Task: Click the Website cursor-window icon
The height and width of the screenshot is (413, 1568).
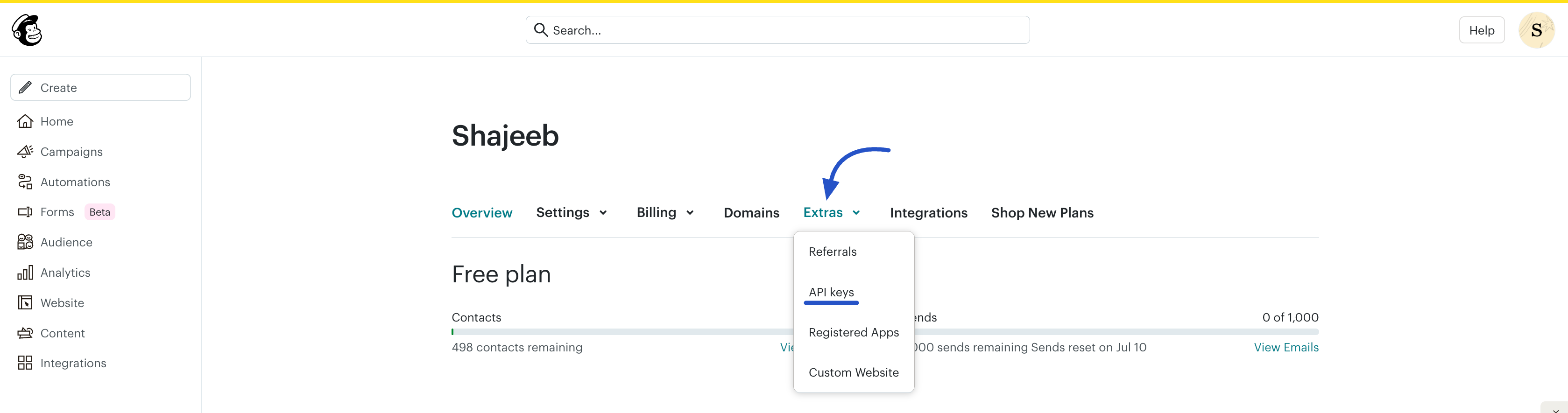Action: [25, 303]
